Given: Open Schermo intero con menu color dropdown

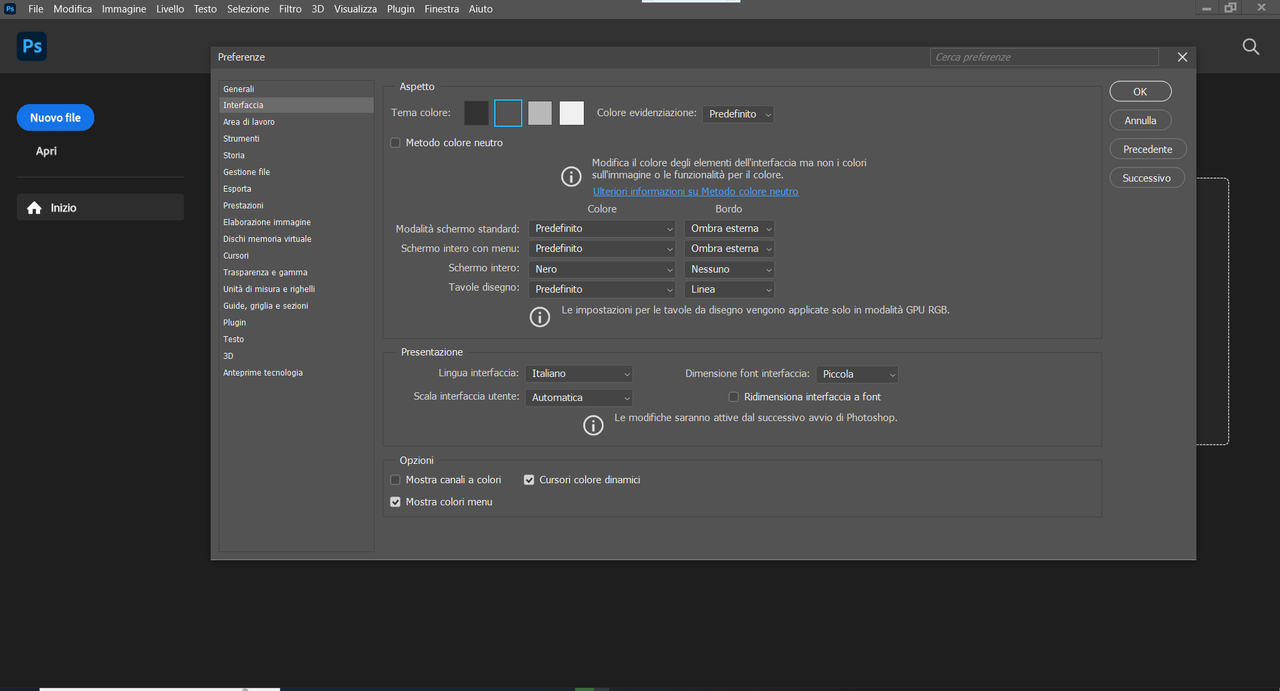Looking at the screenshot, I should (x=602, y=248).
